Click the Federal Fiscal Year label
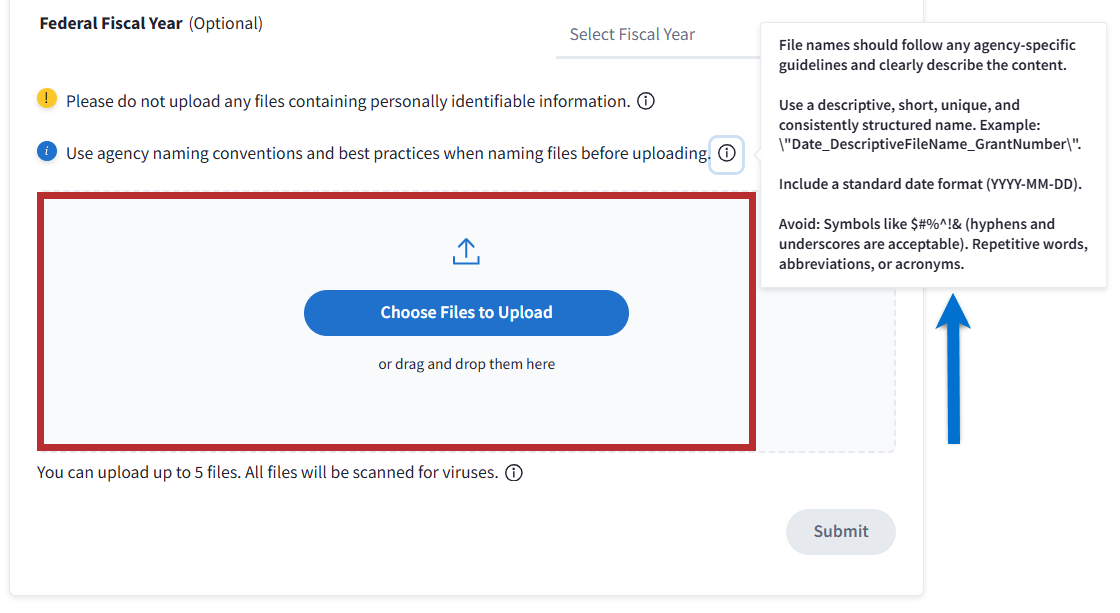 coord(111,23)
